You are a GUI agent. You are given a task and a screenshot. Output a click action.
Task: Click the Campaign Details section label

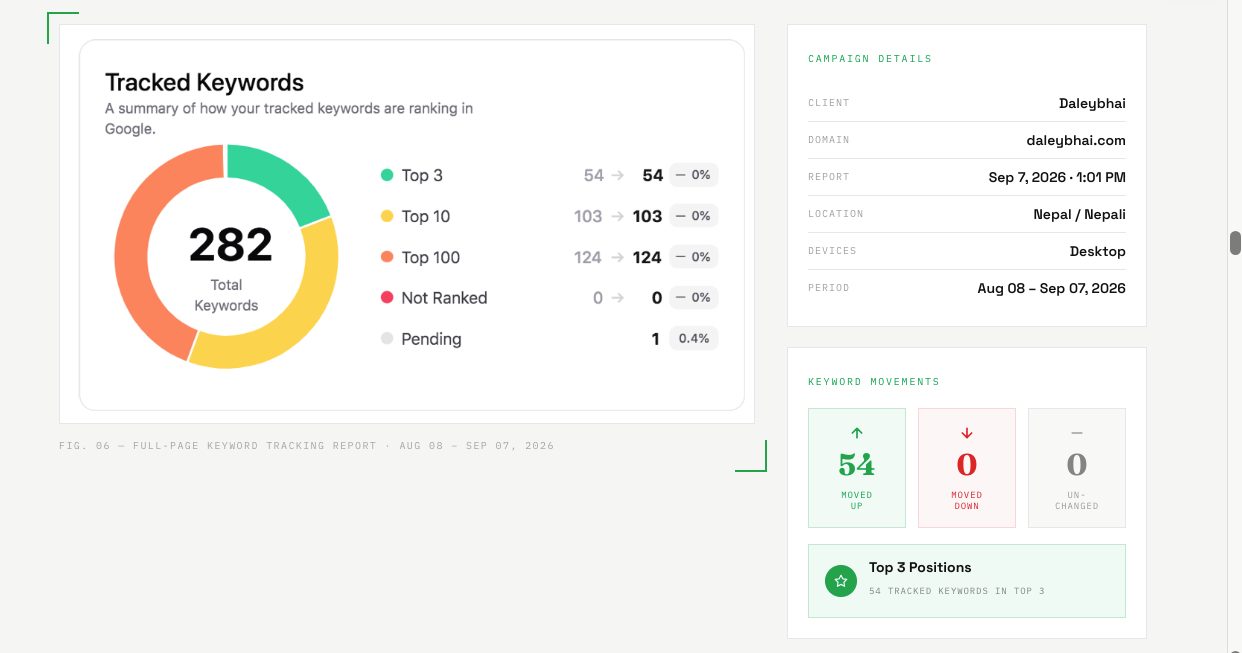point(870,59)
